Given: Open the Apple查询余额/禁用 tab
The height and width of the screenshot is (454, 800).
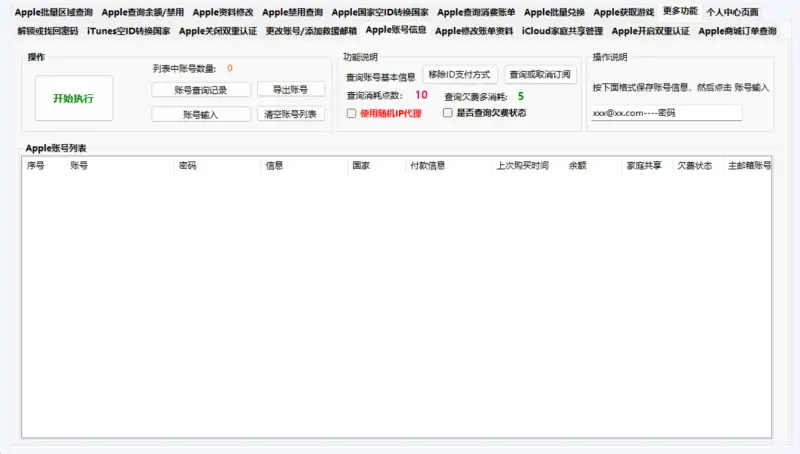Looking at the screenshot, I should coord(142,13).
